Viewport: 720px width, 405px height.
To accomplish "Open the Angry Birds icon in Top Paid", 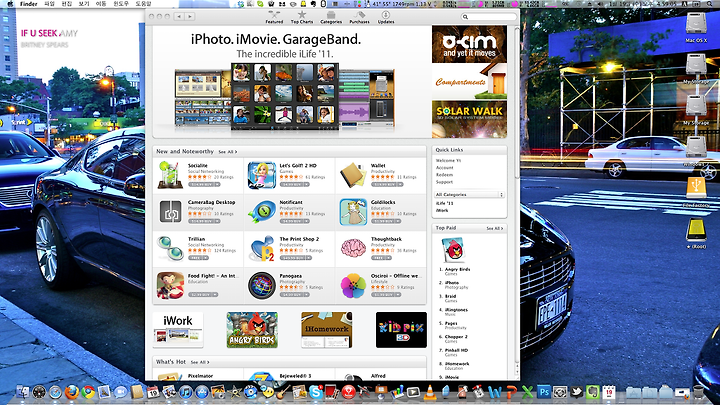I will click(453, 250).
